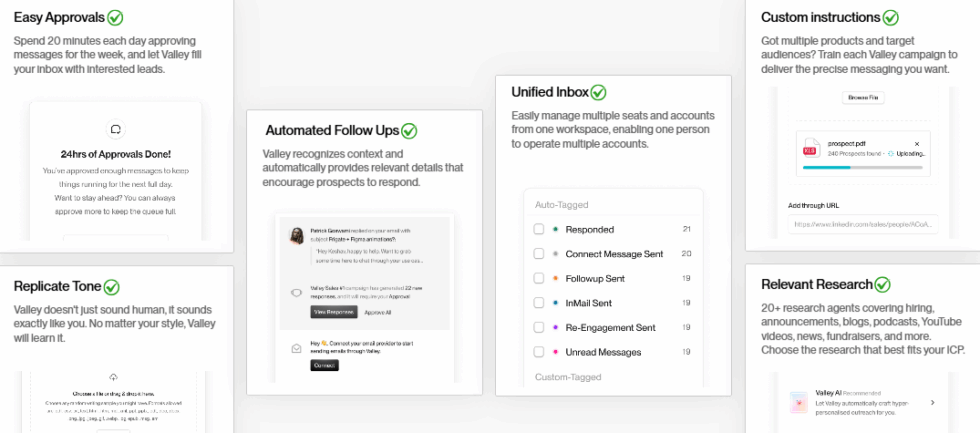Screen dimensions: 980x433
Task: Click the upload cloud icon in the file drop area
Action: (114, 377)
